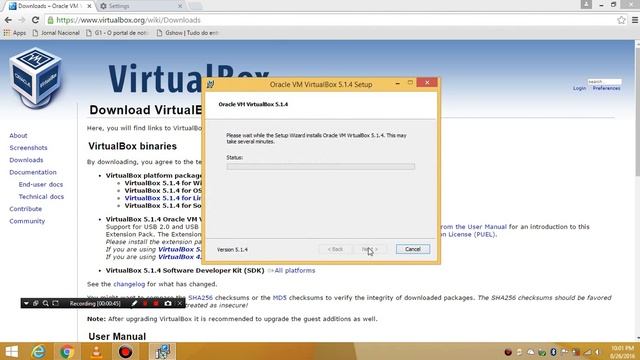Image resolution: width=640 pixels, height=360 pixels.
Task: Open the red screen recorder taskbar icon
Action: [x=125, y=352]
